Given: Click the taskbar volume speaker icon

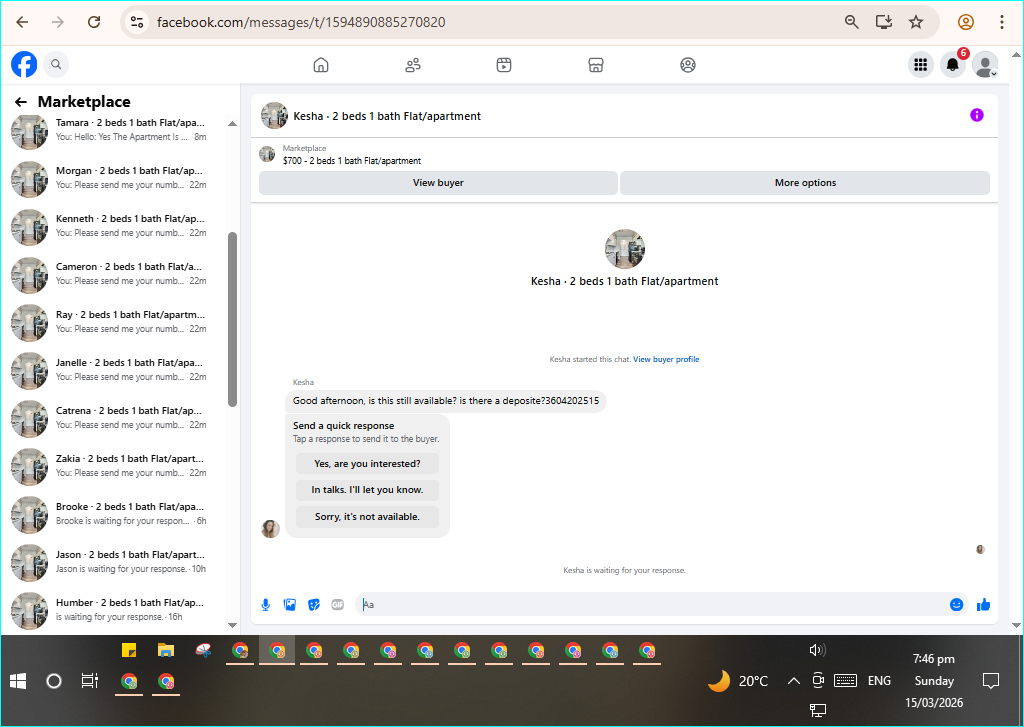Looking at the screenshot, I should (817, 650).
